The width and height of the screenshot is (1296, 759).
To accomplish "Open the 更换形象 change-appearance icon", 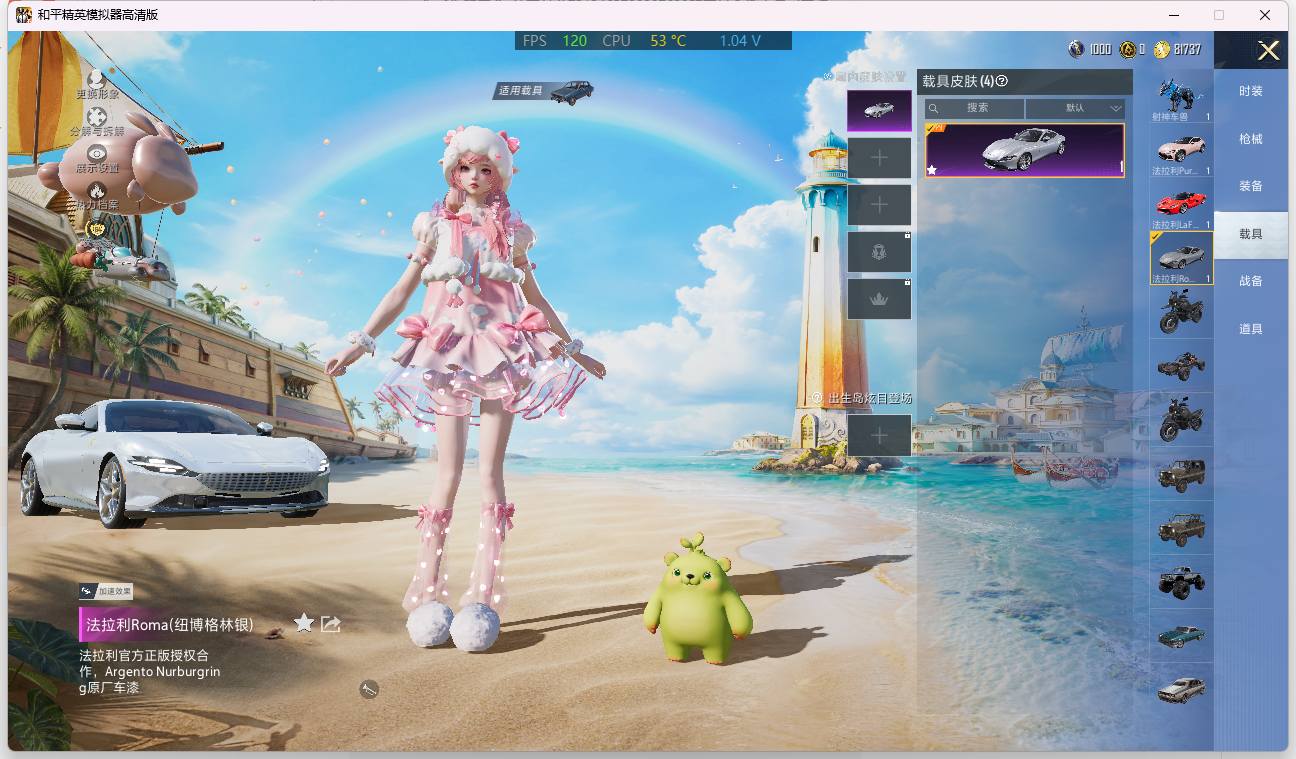I will pos(97,79).
